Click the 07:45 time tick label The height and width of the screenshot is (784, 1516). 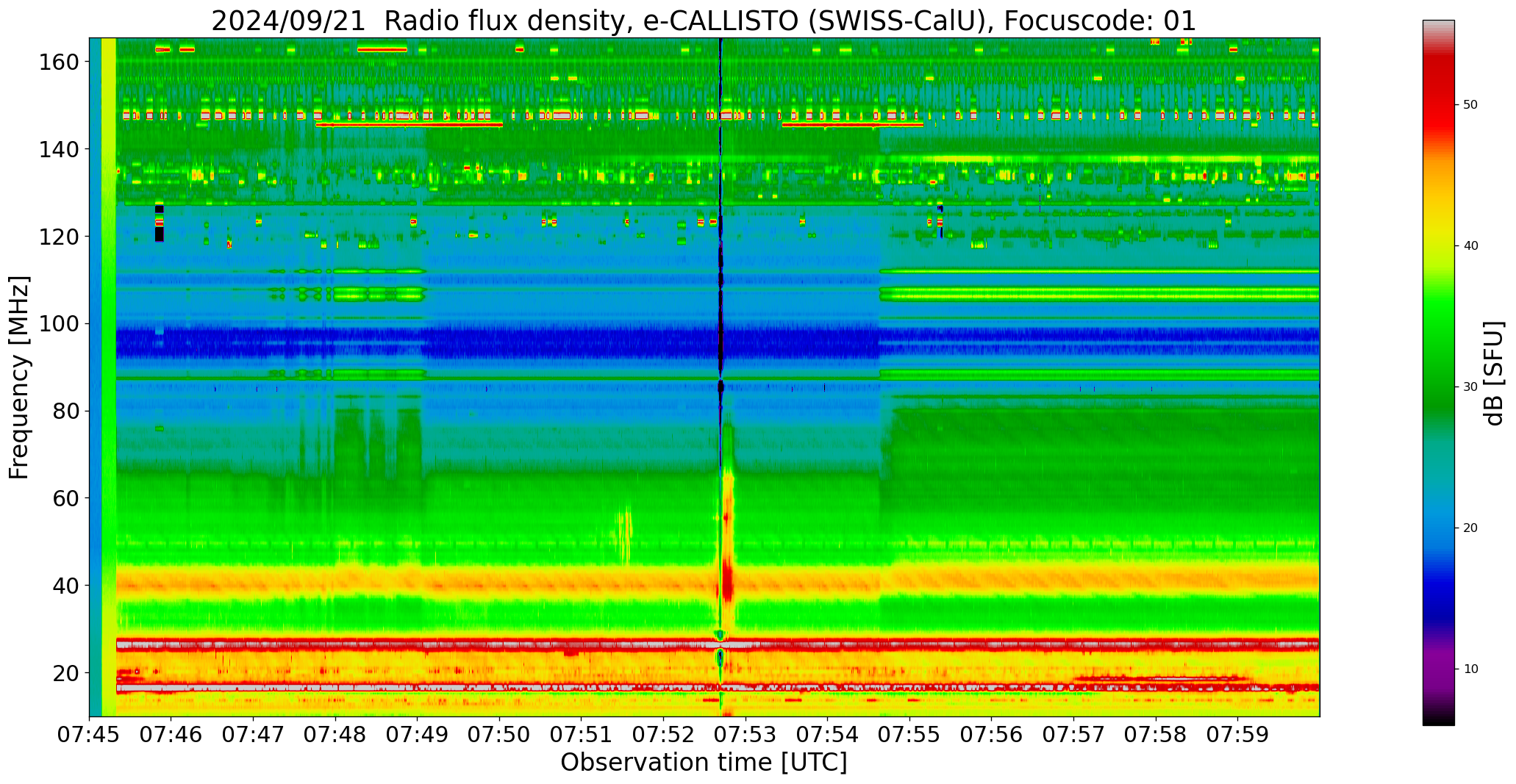pyautogui.click(x=90, y=735)
